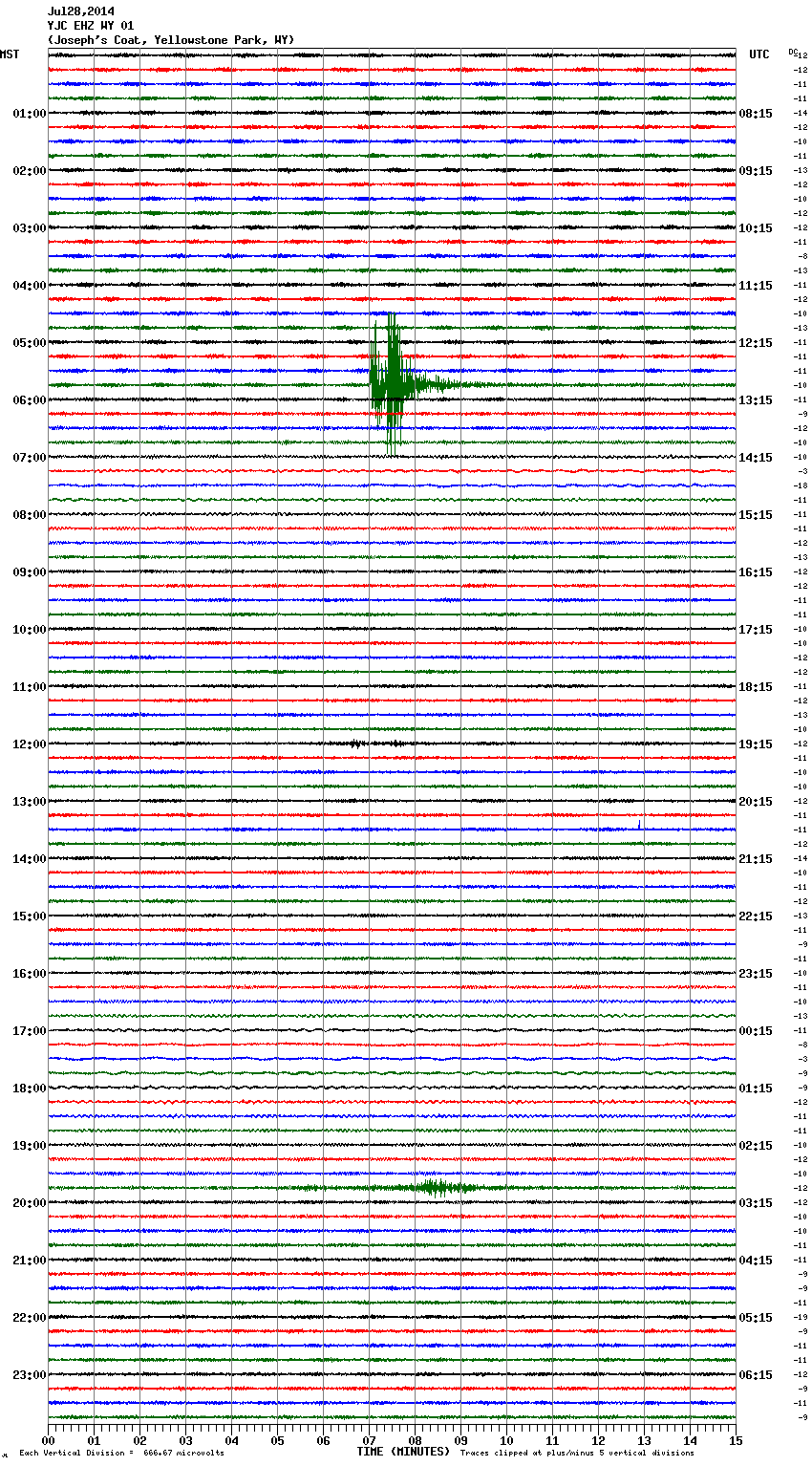The width and height of the screenshot is (812, 1466).
Task: Select the 07:00 MST row label
Action: [30, 458]
